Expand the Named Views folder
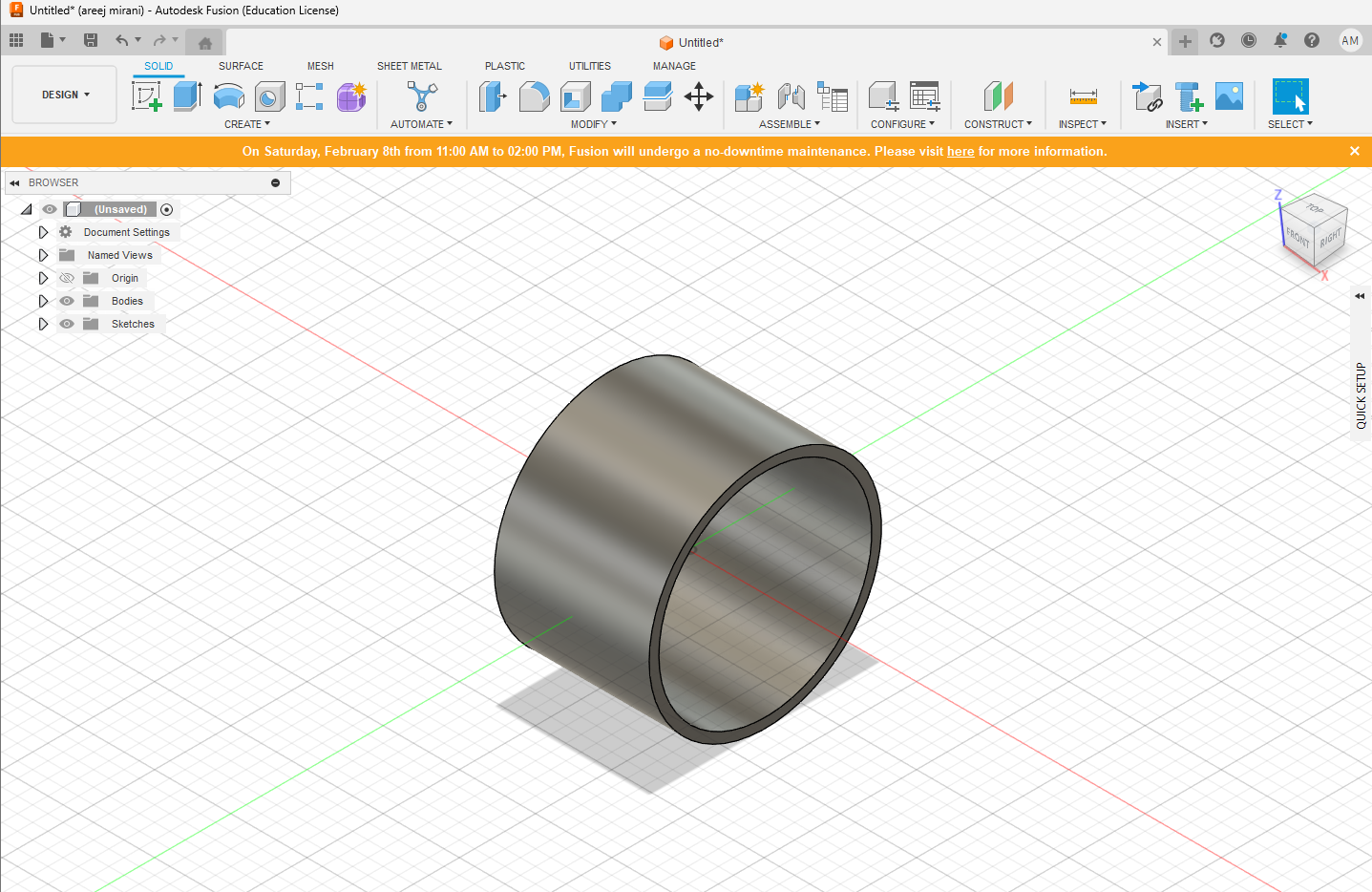The height and width of the screenshot is (892, 1372). 43,255
